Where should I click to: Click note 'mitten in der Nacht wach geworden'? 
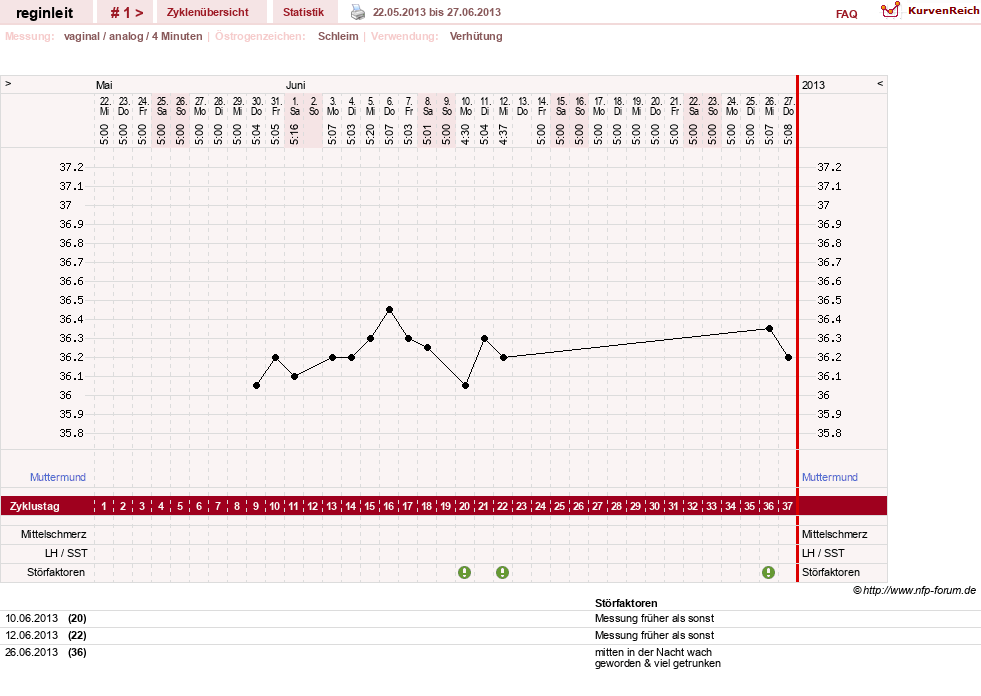pyautogui.click(x=658, y=658)
